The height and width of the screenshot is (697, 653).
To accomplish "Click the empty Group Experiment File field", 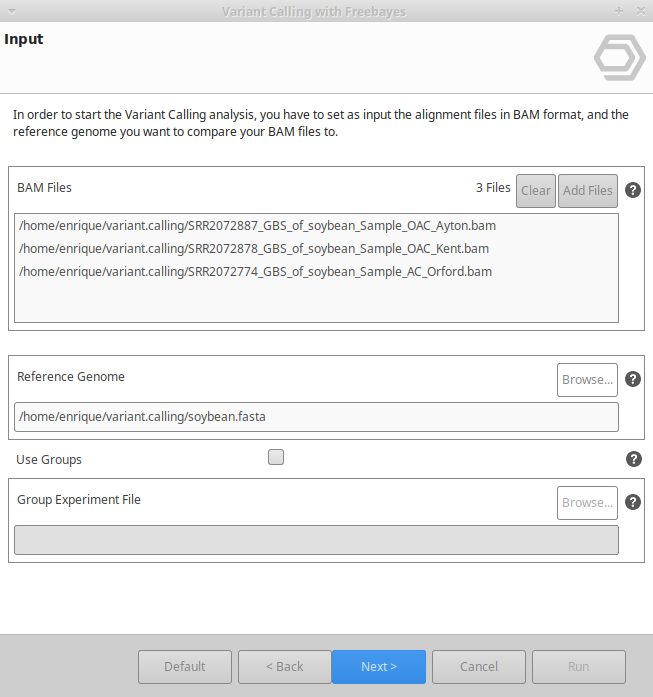I will click(316, 540).
